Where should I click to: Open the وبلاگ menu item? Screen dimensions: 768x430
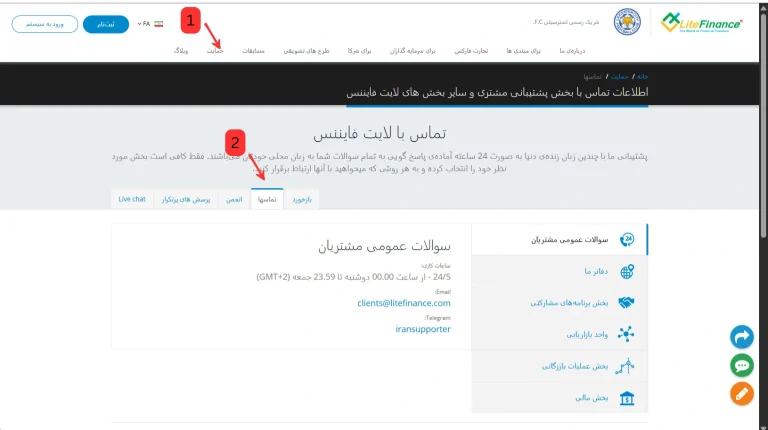click(x=181, y=51)
